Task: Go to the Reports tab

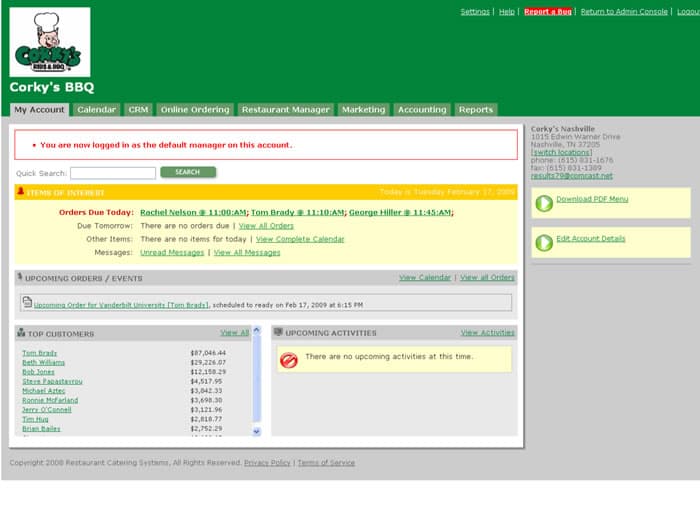Action: (476, 110)
